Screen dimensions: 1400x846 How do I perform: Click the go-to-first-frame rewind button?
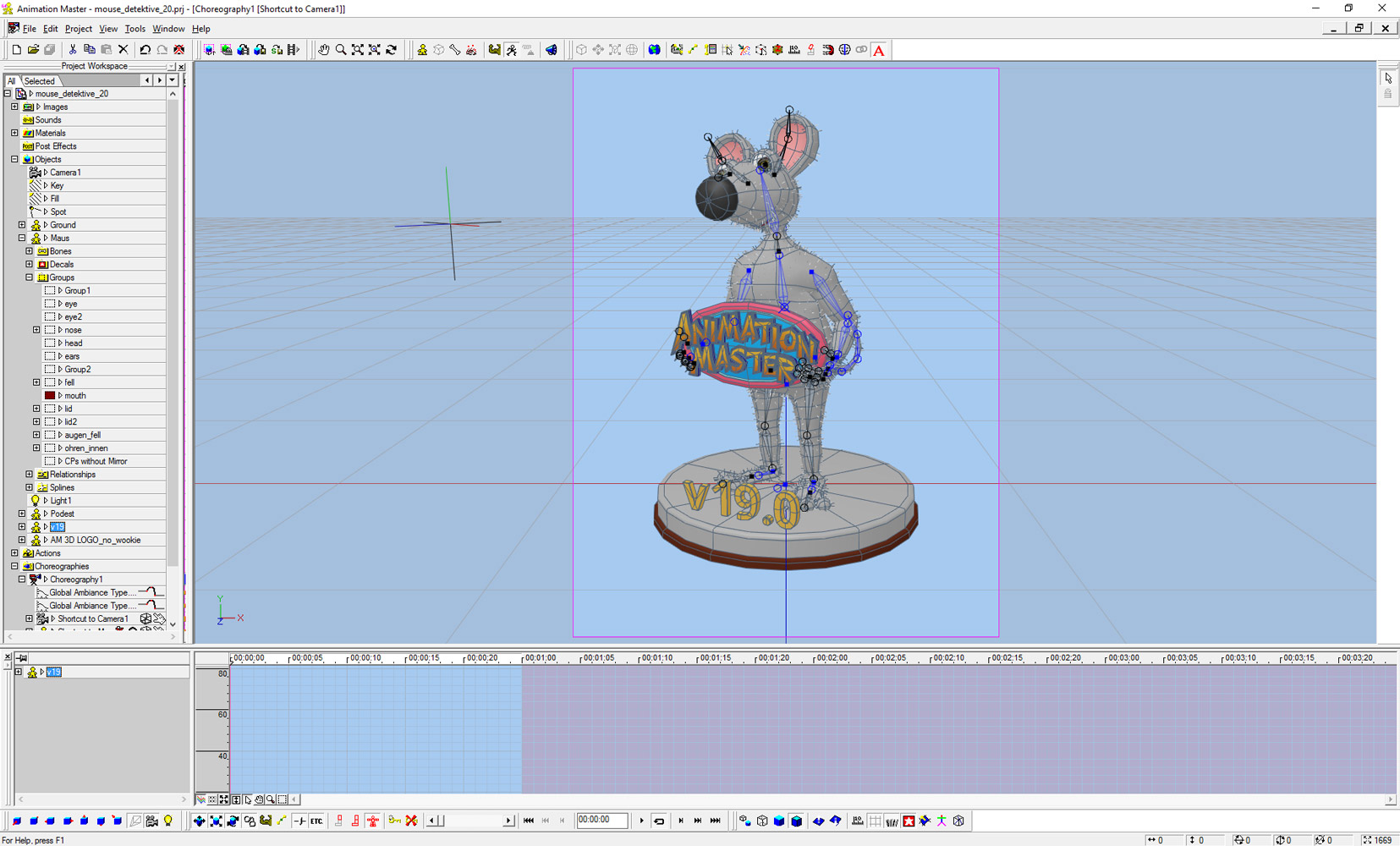coord(529,821)
